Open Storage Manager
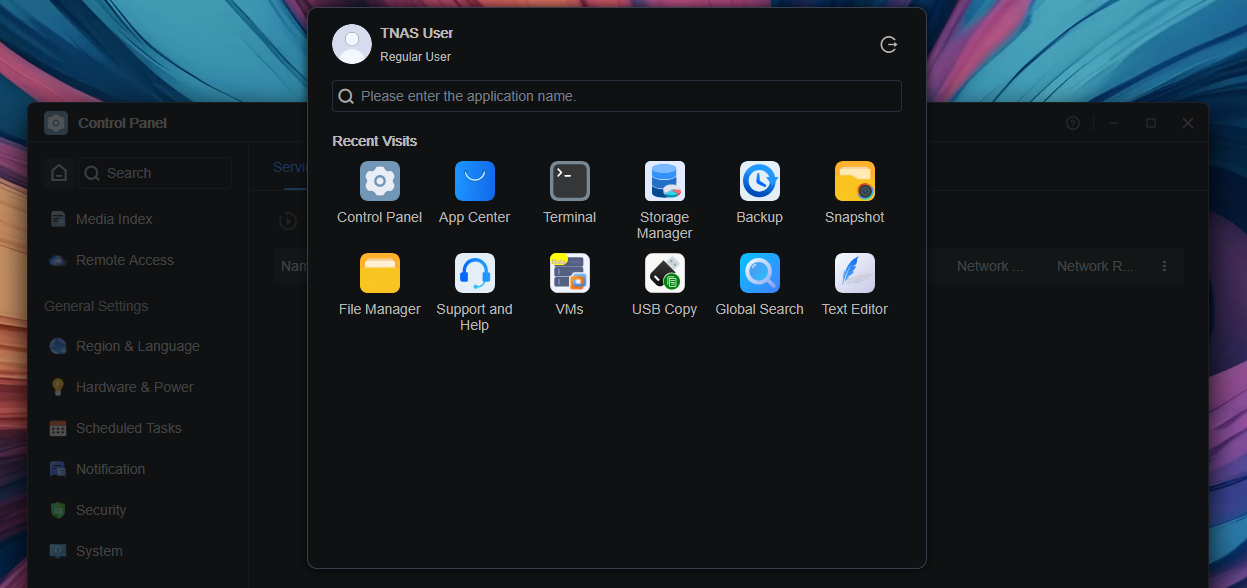The width and height of the screenshot is (1247, 588). click(x=664, y=181)
